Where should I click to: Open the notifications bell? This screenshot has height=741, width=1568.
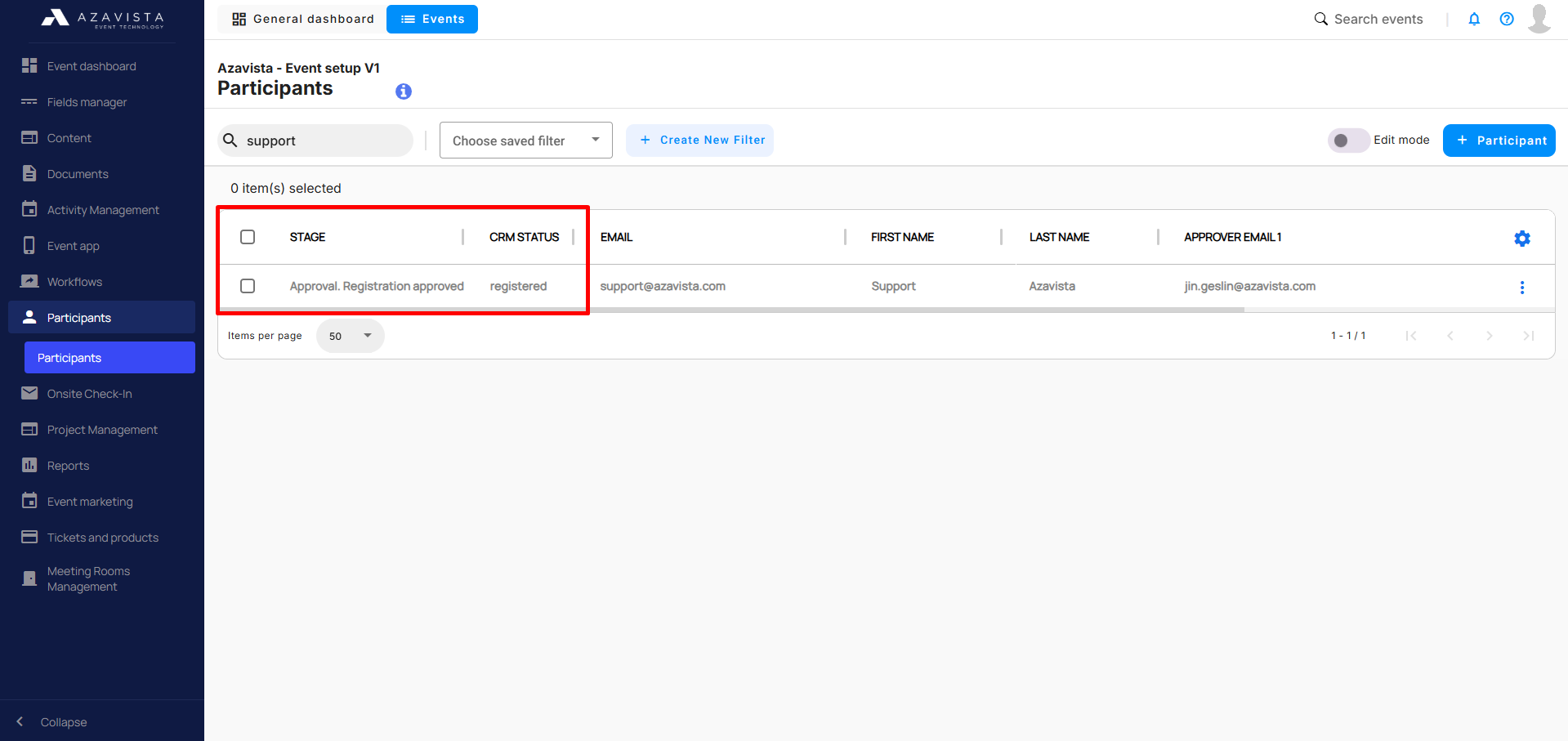(x=1474, y=19)
